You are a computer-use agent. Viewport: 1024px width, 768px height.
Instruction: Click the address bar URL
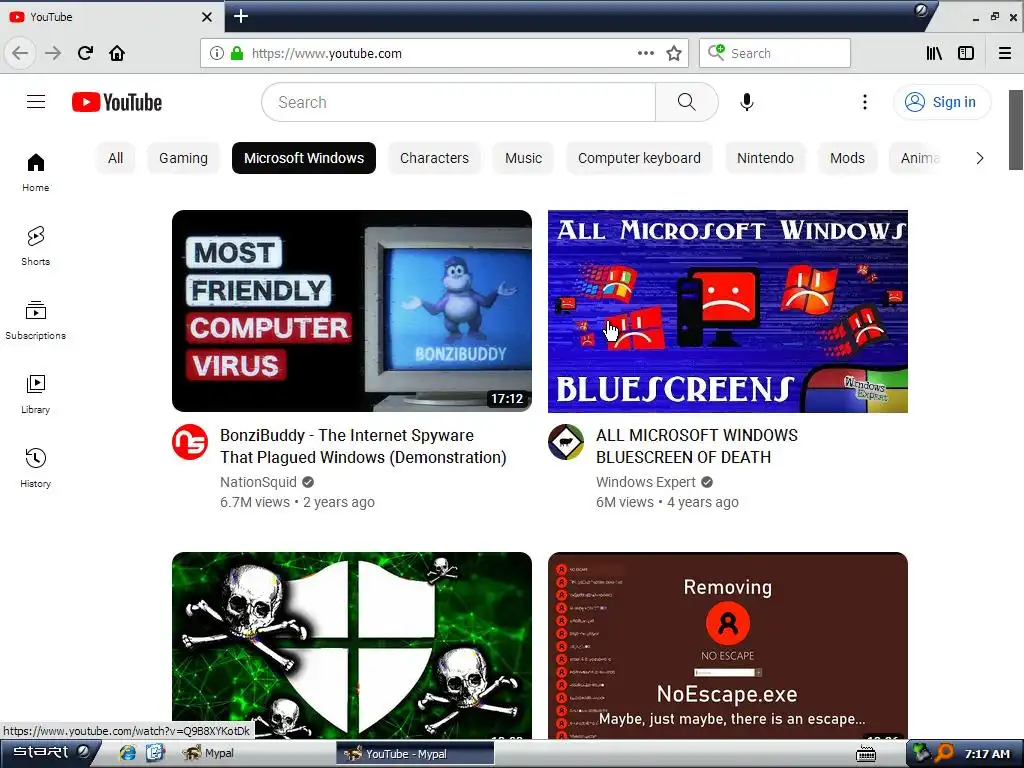tap(327, 54)
